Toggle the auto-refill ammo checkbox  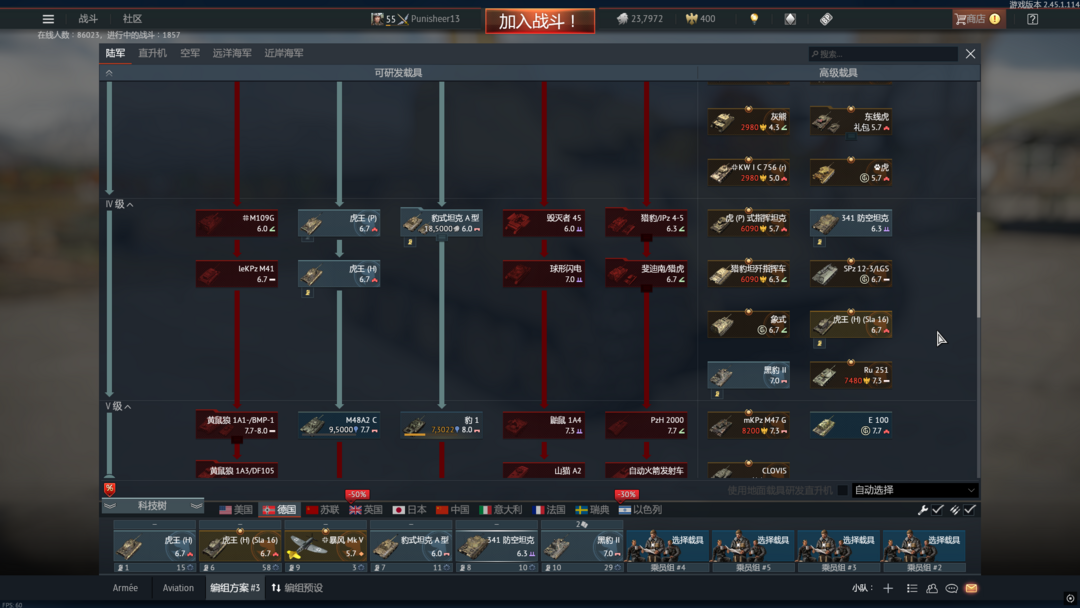point(970,510)
